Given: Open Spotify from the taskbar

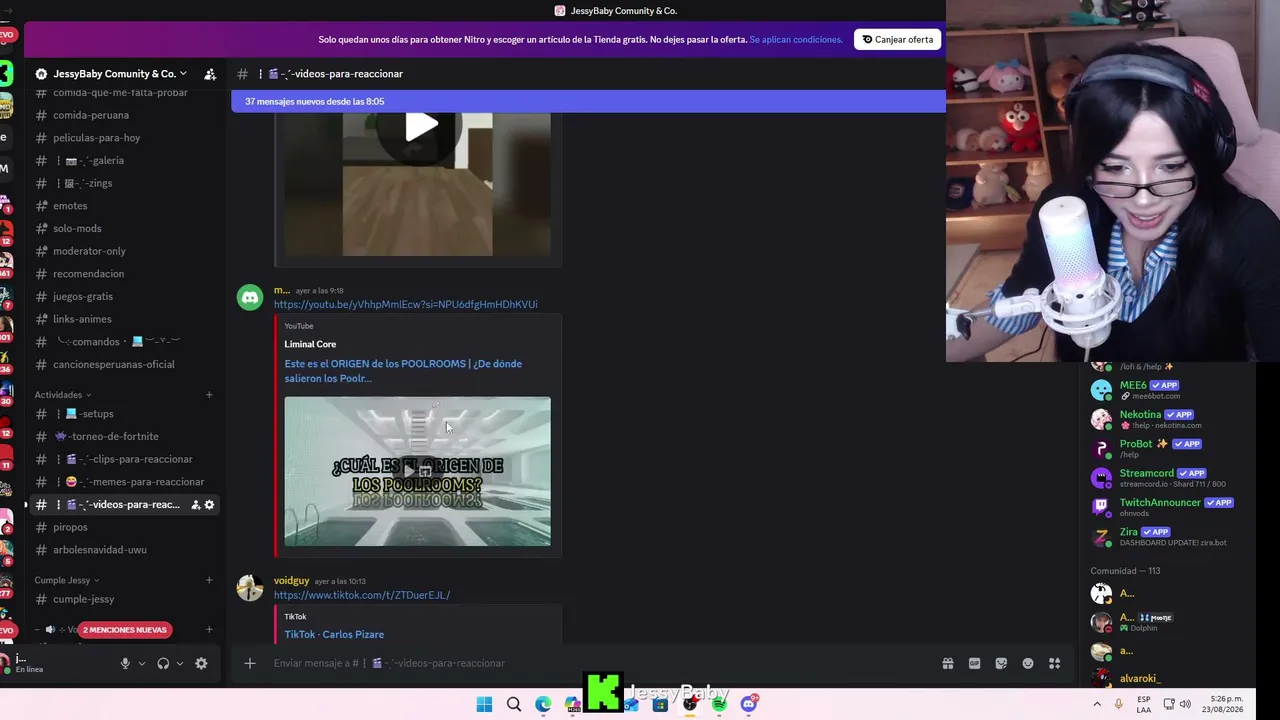Looking at the screenshot, I should pos(719,704).
